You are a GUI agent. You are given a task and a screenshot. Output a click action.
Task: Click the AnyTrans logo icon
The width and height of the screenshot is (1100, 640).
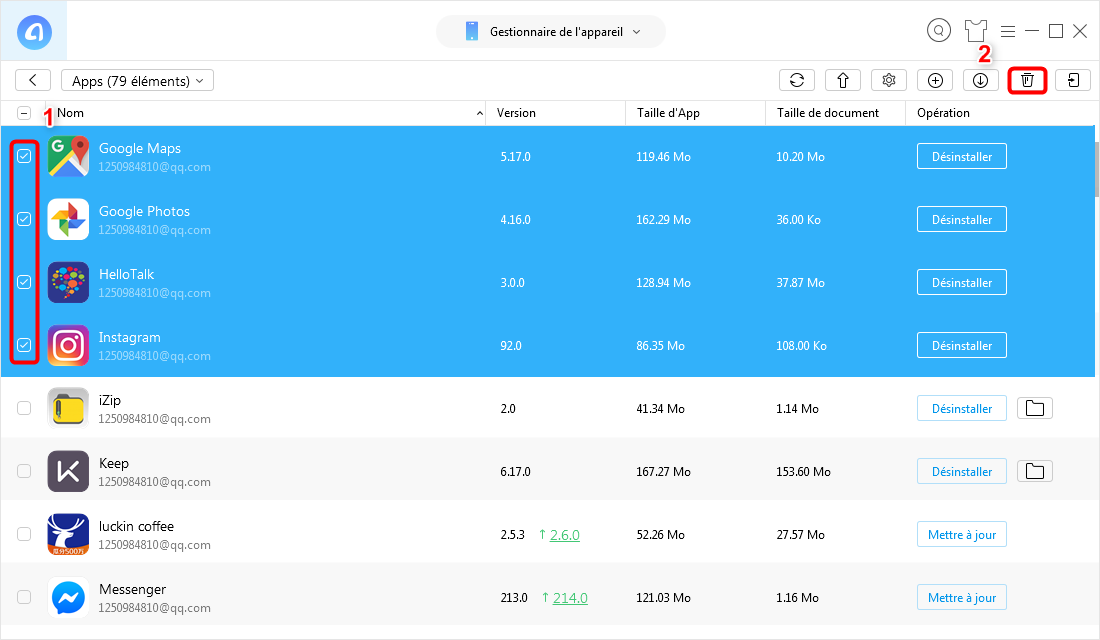tap(34, 32)
